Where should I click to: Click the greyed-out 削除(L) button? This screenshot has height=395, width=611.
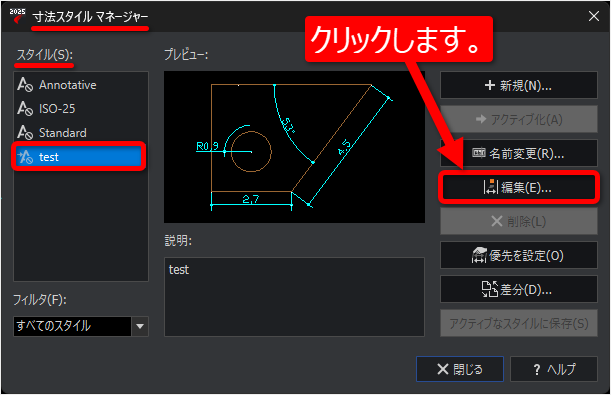[519, 221]
